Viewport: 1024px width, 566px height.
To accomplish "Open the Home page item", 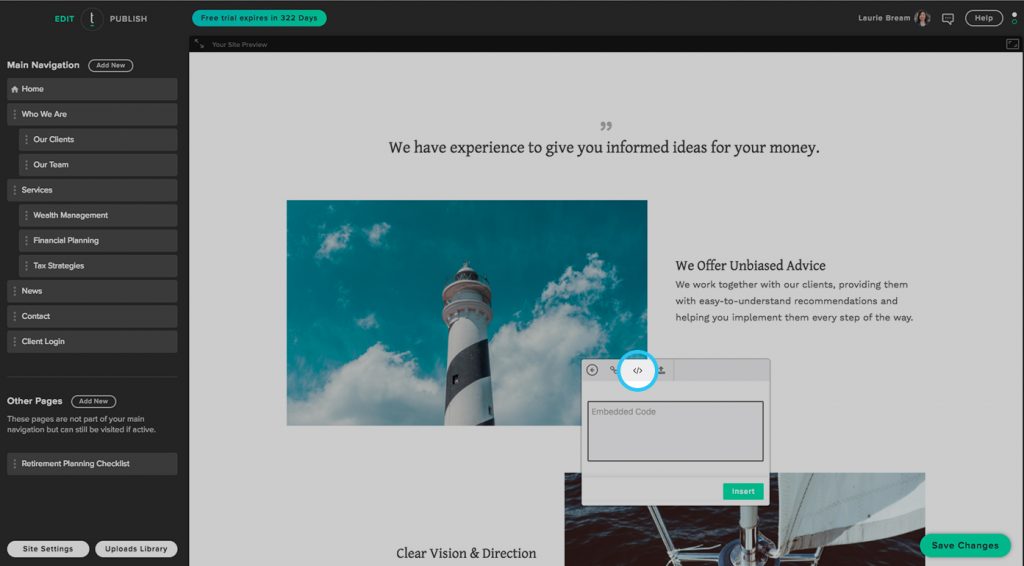I will point(92,89).
